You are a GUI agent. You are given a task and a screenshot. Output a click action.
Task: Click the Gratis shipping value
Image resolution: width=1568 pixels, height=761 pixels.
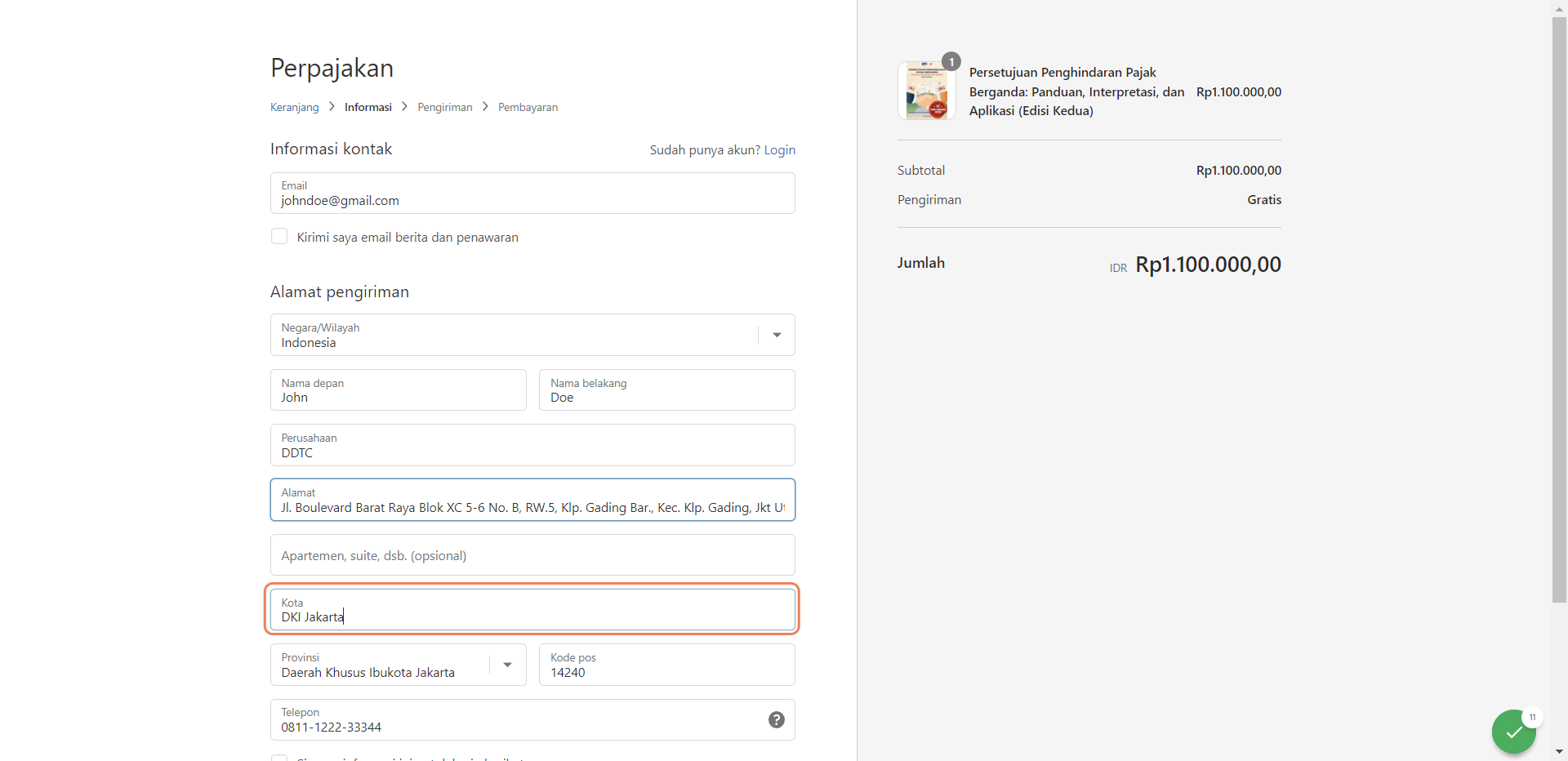[1264, 200]
